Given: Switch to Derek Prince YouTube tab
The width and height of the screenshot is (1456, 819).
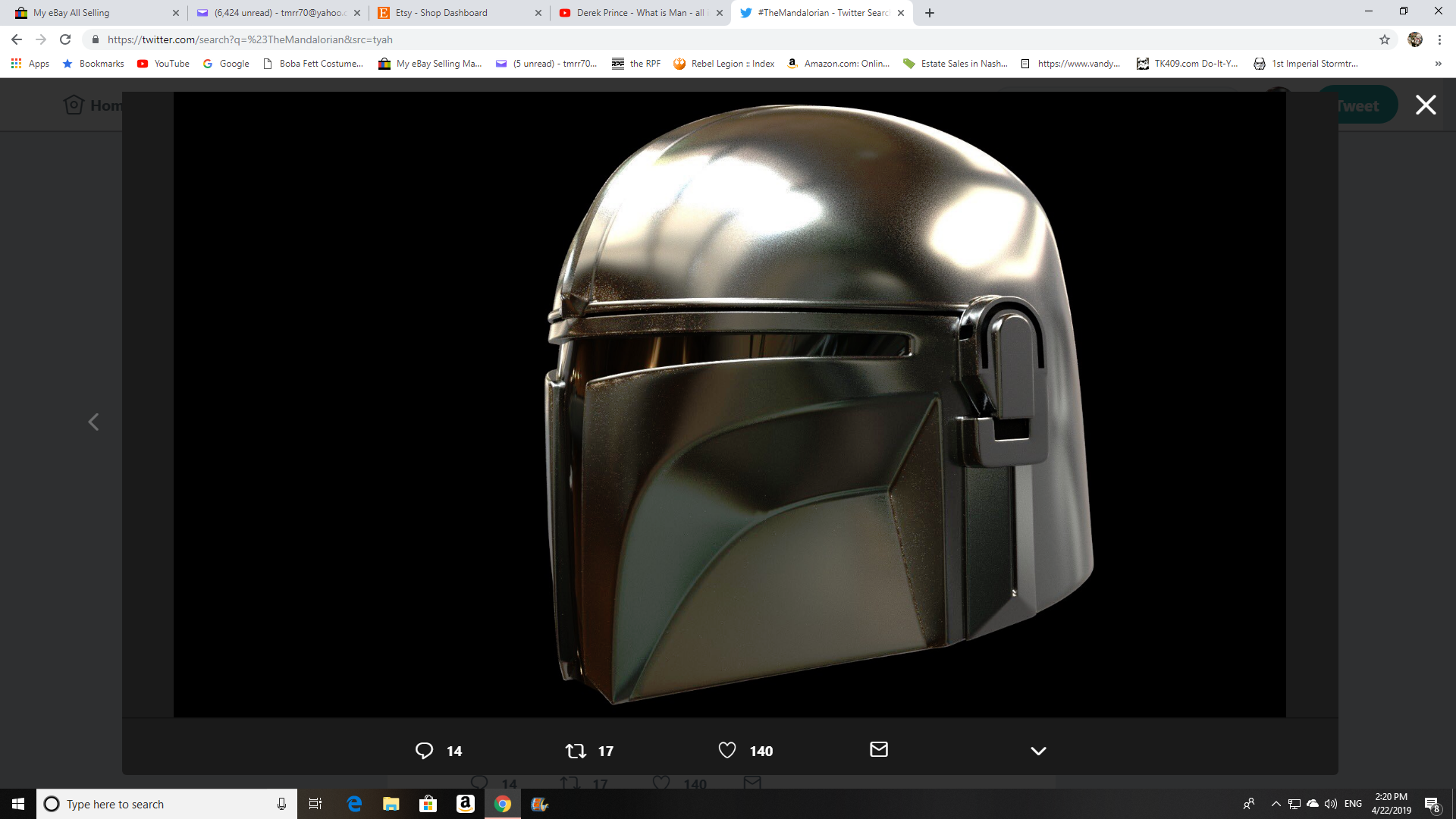Looking at the screenshot, I should [x=640, y=13].
